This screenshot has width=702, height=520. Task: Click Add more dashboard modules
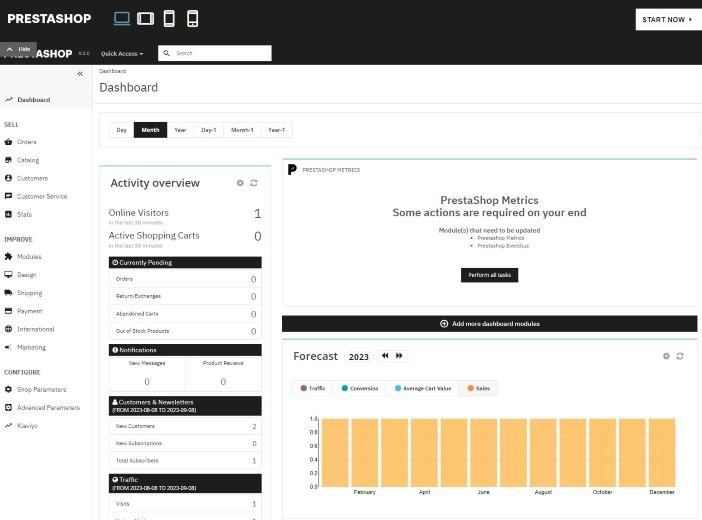[489, 324]
